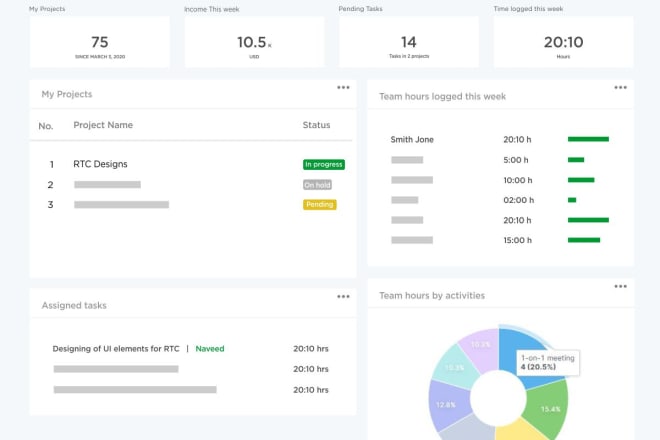This screenshot has width=660, height=440.
Task: Open Team hours logged this week options
Action: point(620,88)
